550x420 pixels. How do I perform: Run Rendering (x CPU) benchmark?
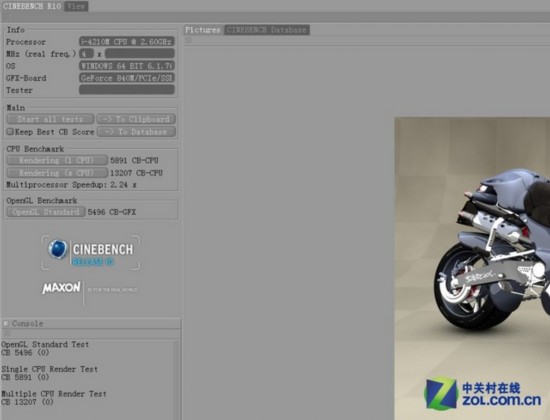coord(57,173)
